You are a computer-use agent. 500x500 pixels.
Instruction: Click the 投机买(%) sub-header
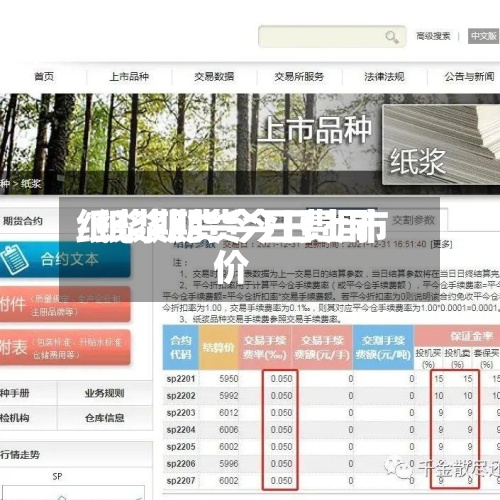428,358
